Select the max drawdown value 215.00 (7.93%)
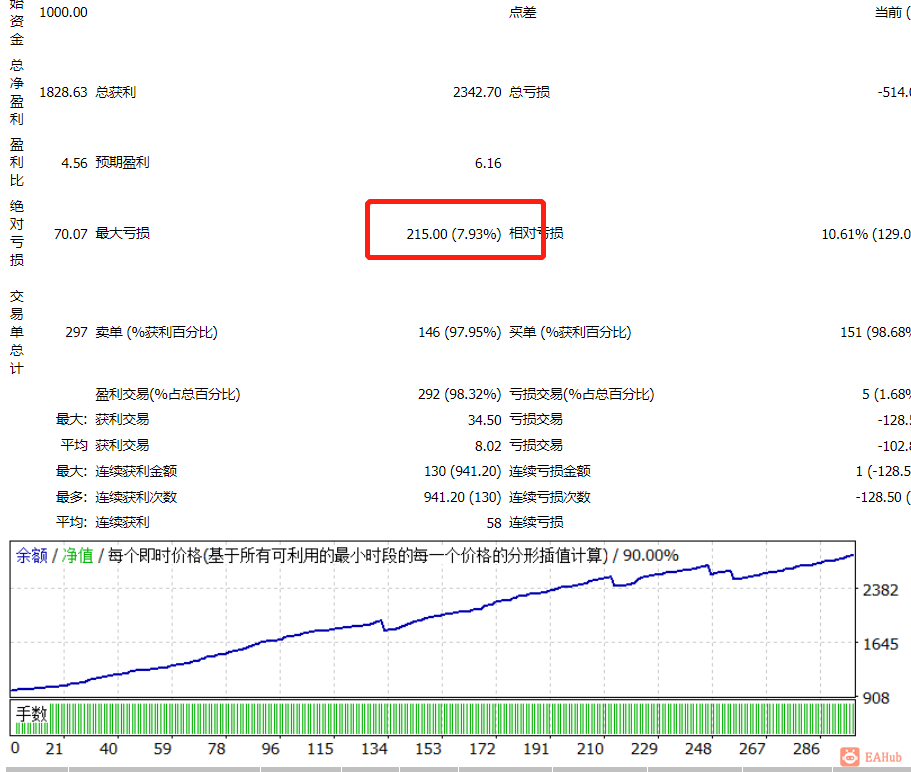The height and width of the screenshot is (772, 911). pyautogui.click(x=454, y=234)
